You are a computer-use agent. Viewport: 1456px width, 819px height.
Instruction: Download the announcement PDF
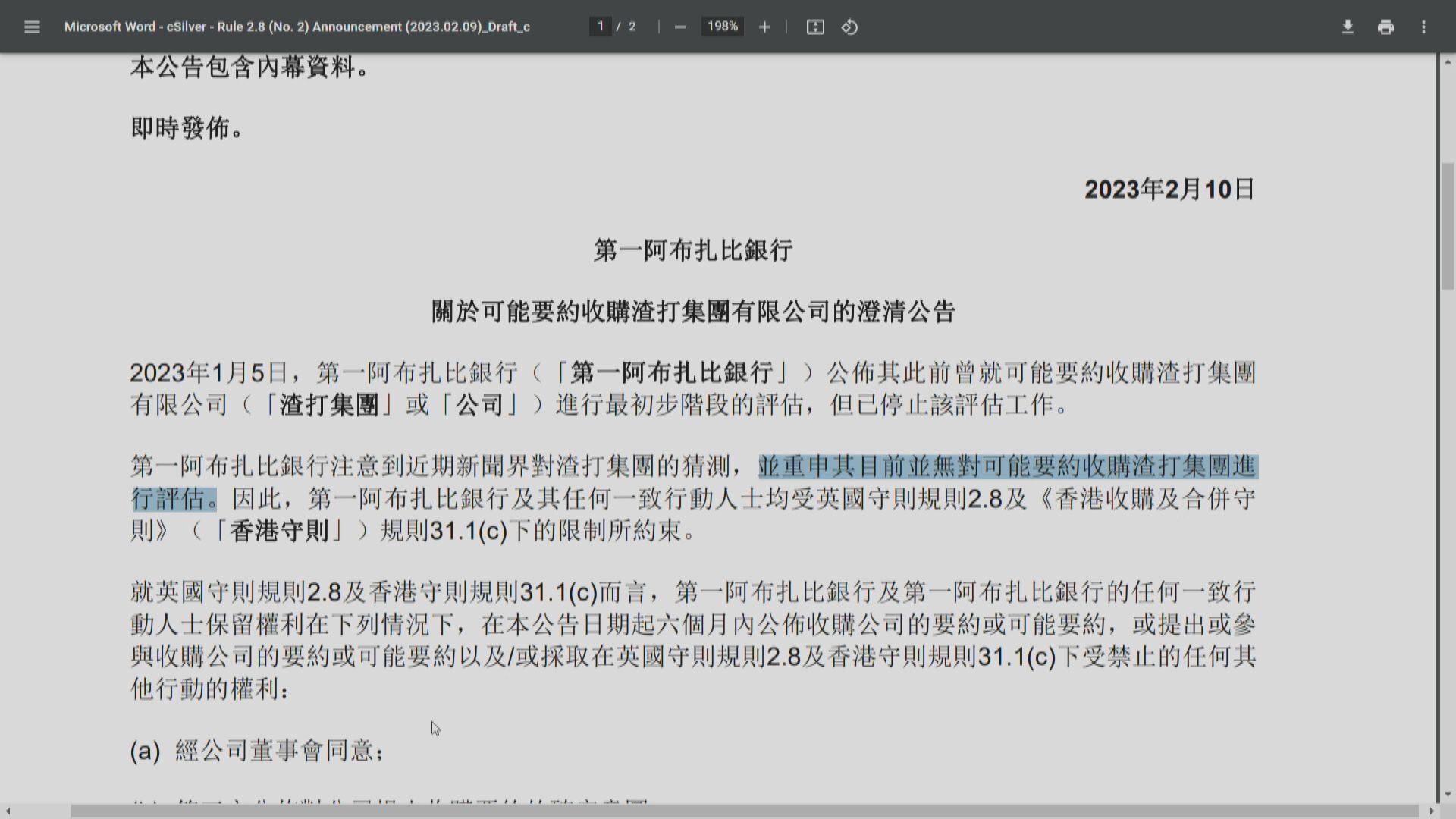1349,27
